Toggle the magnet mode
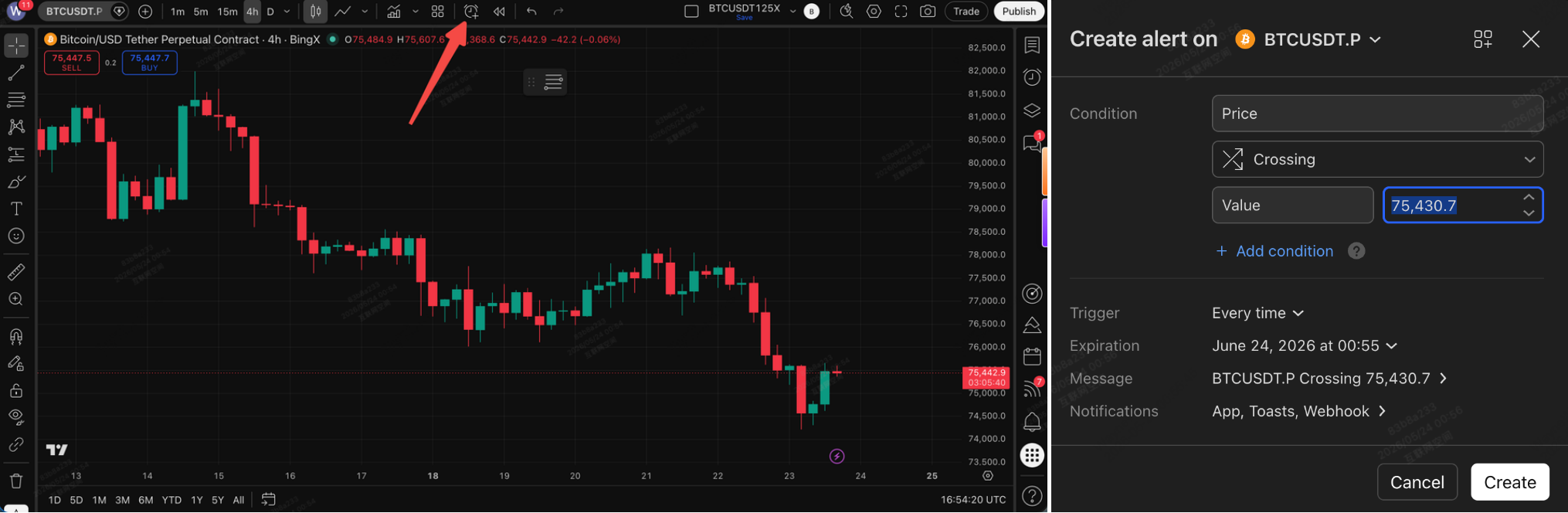Screen dimensions: 1568x513 [16, 336]
